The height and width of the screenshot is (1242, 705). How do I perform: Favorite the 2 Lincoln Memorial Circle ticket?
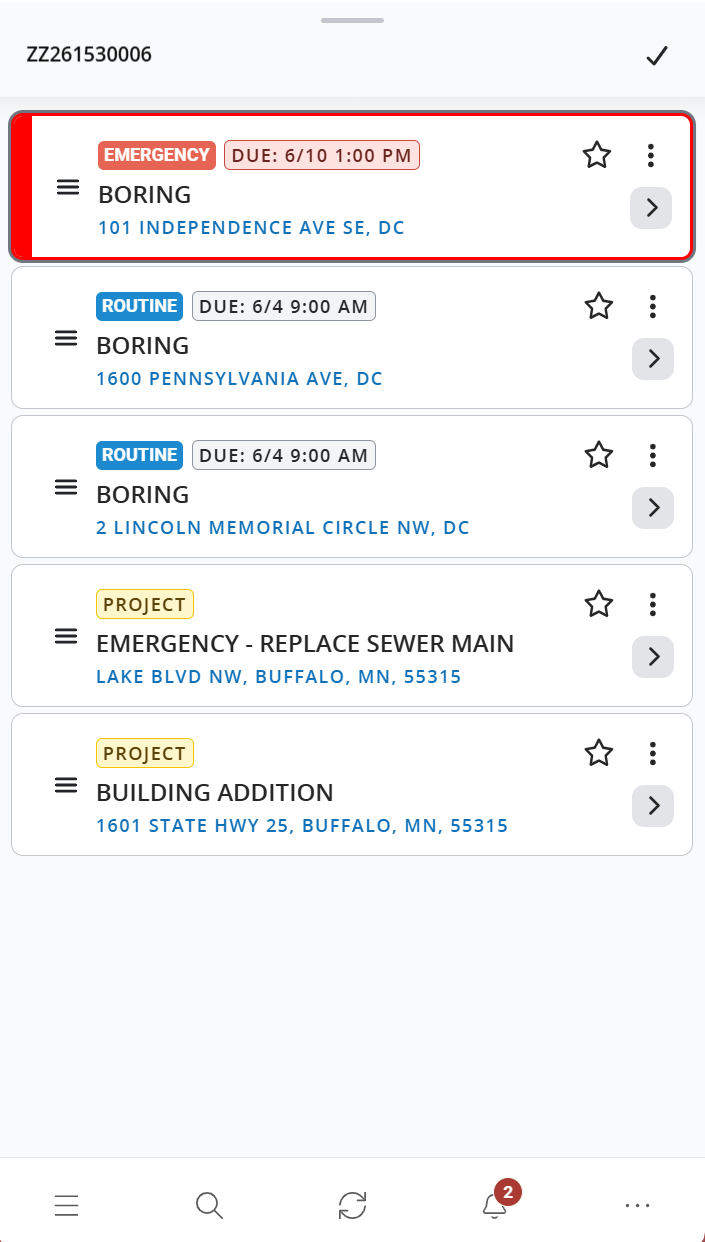tap(599, 455)
